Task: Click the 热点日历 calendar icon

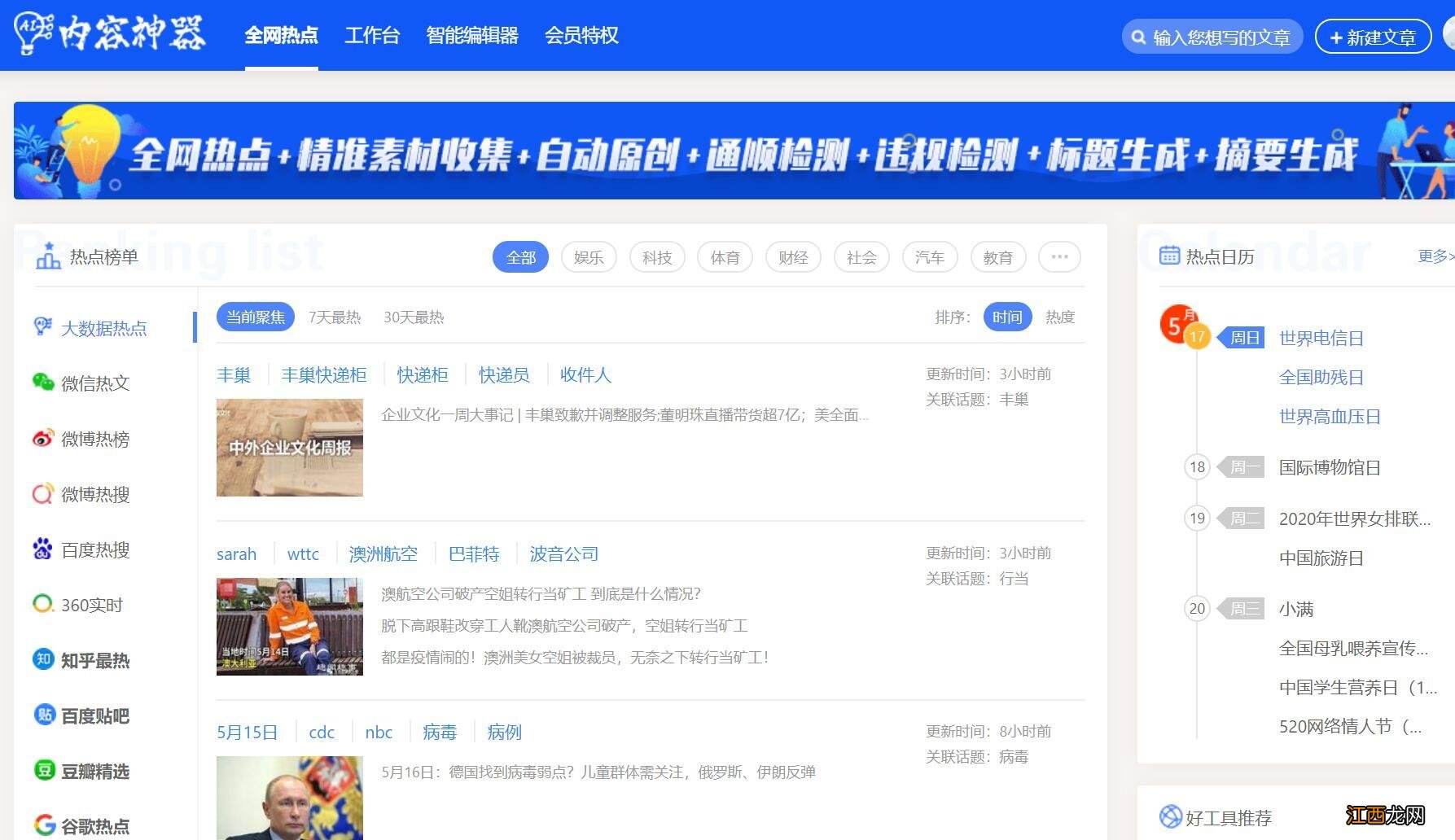Action: [1169, 256]
